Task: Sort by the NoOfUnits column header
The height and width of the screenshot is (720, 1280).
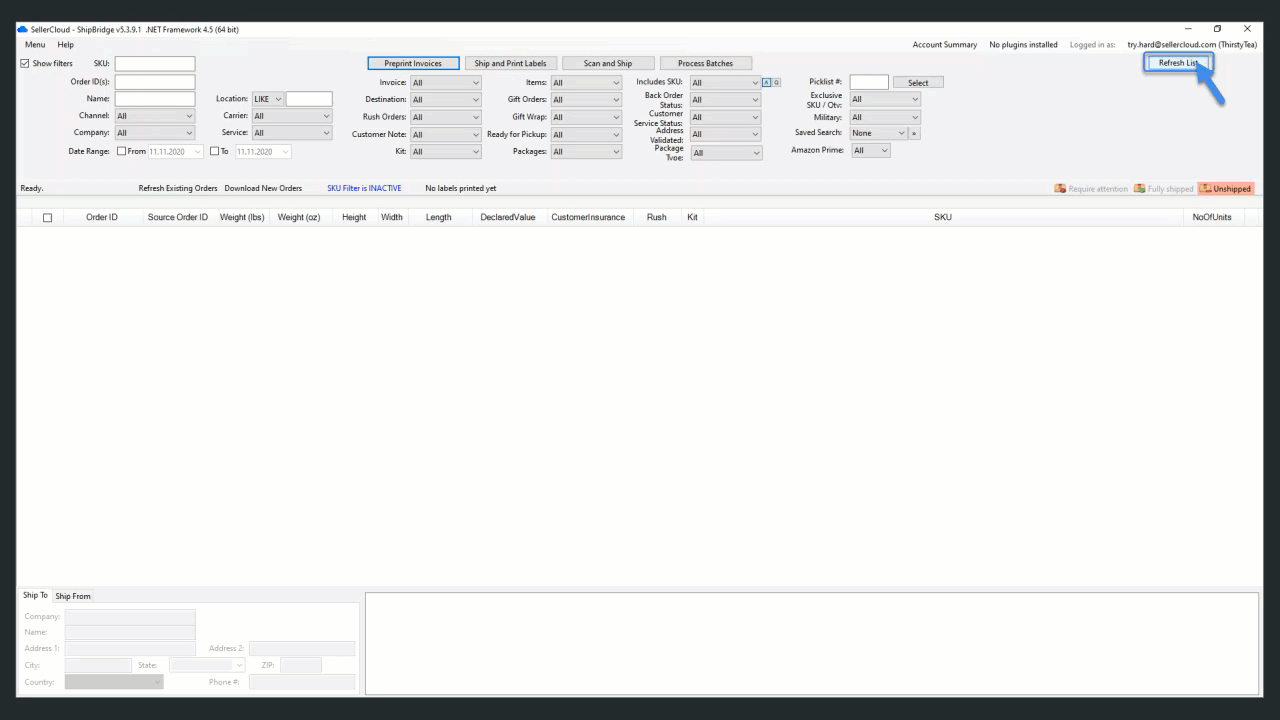Action: (1212, 217)
